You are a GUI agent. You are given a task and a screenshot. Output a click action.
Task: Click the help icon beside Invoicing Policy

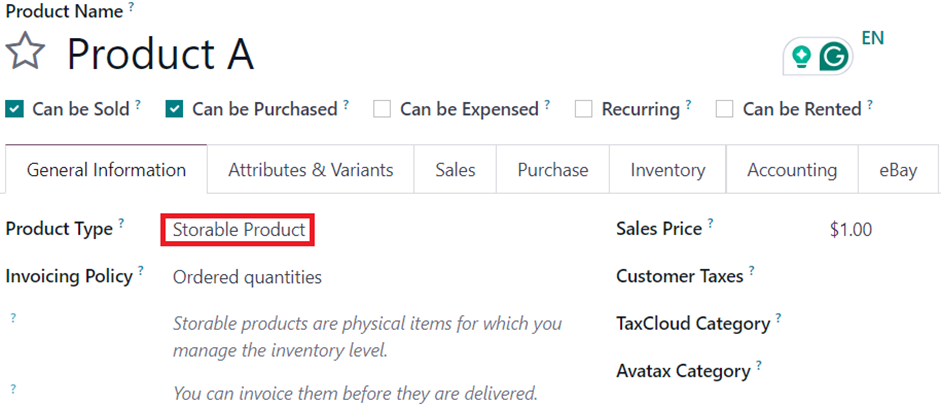pyautogui.click(x=141, y=270)
